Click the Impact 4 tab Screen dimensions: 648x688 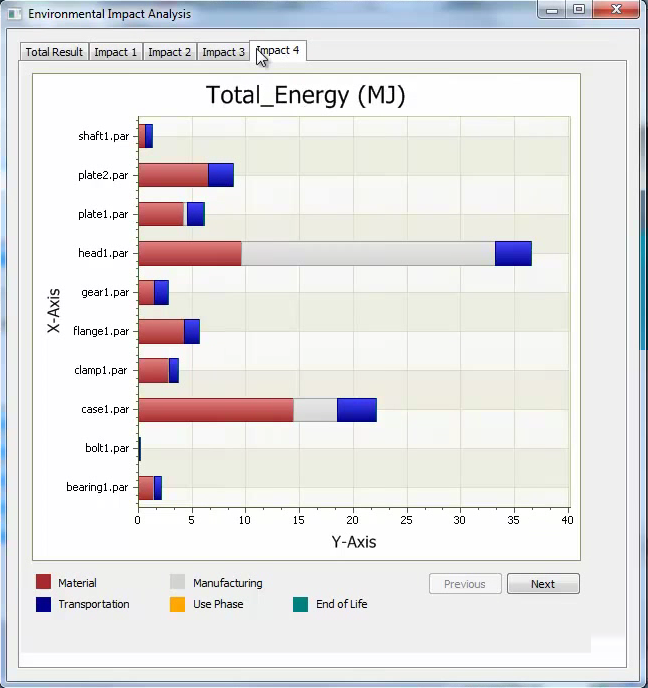[277, 50]
